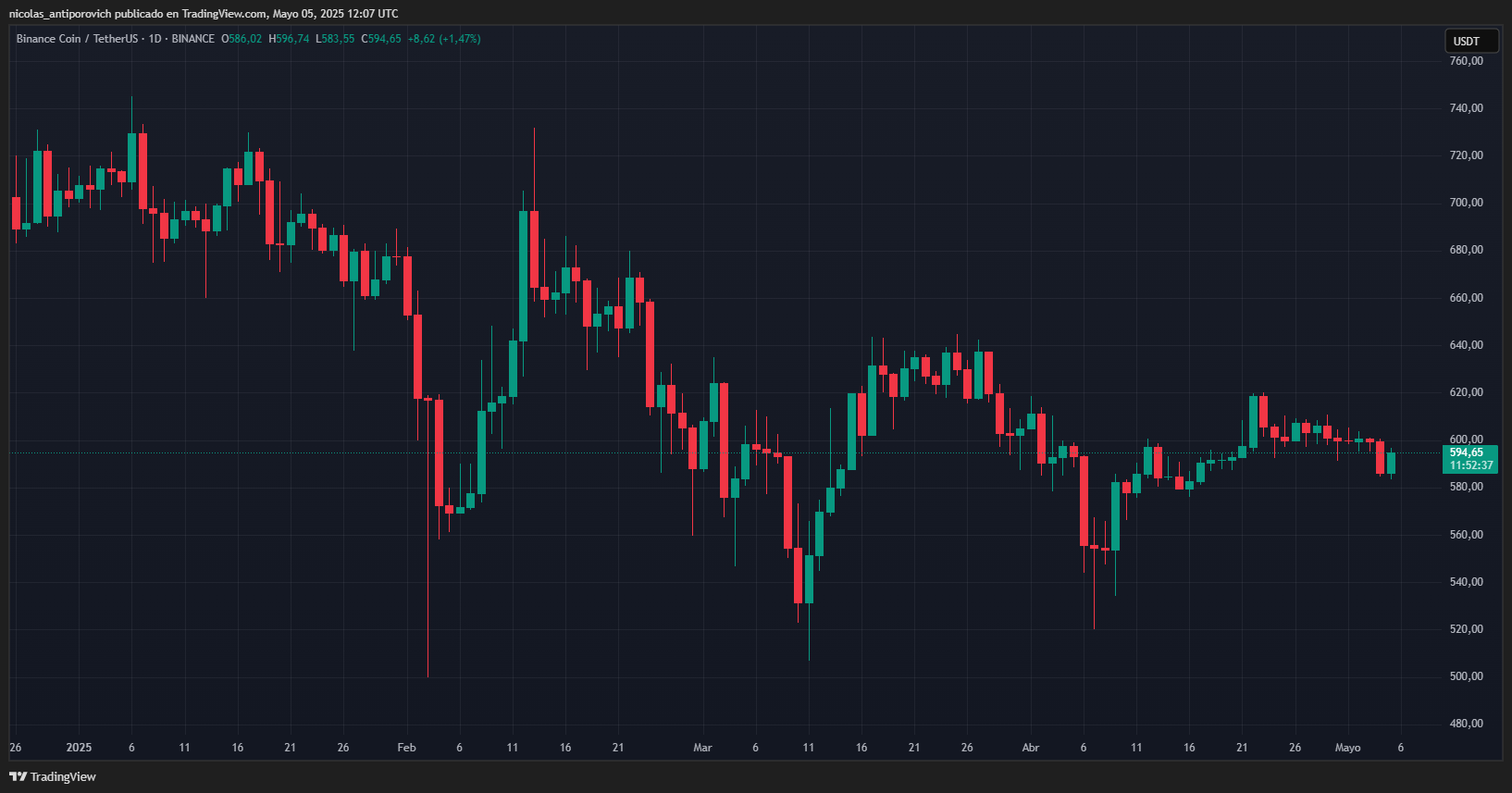Click the 740,00 price axis label
The width and height of the screenshot is (1512, 793).
tap(1466, 108)
